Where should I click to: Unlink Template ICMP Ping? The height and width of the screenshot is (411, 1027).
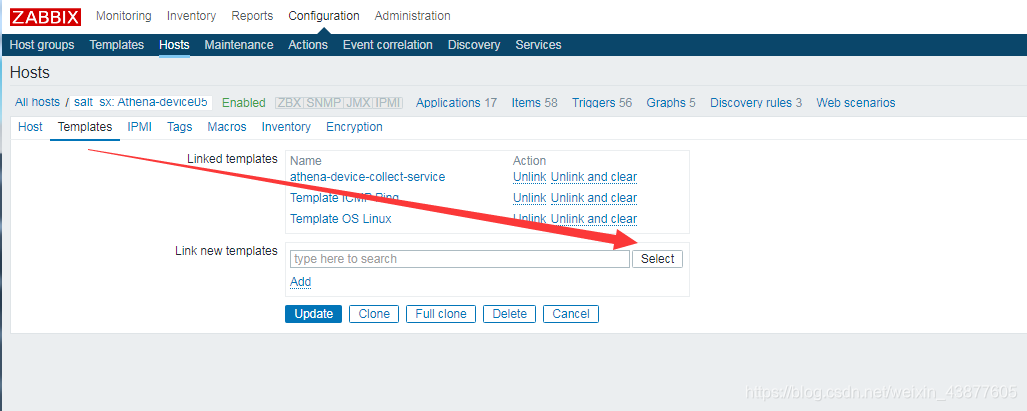529,198
